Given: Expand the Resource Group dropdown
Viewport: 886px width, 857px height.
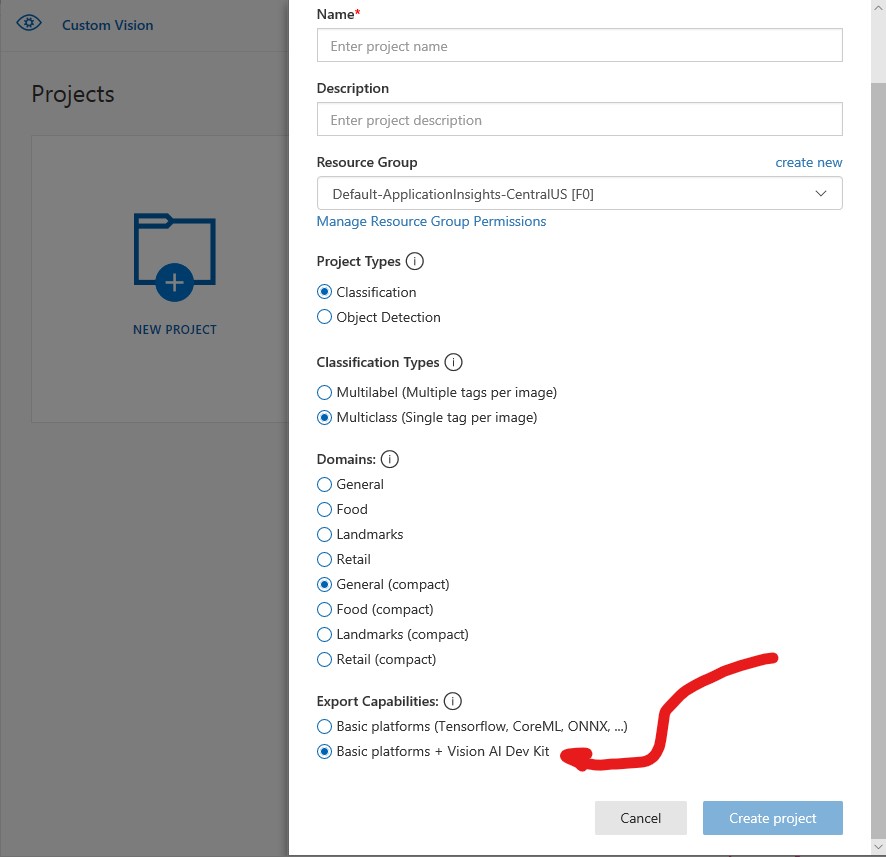Looking at the screenshot, I should pos(579,194).
